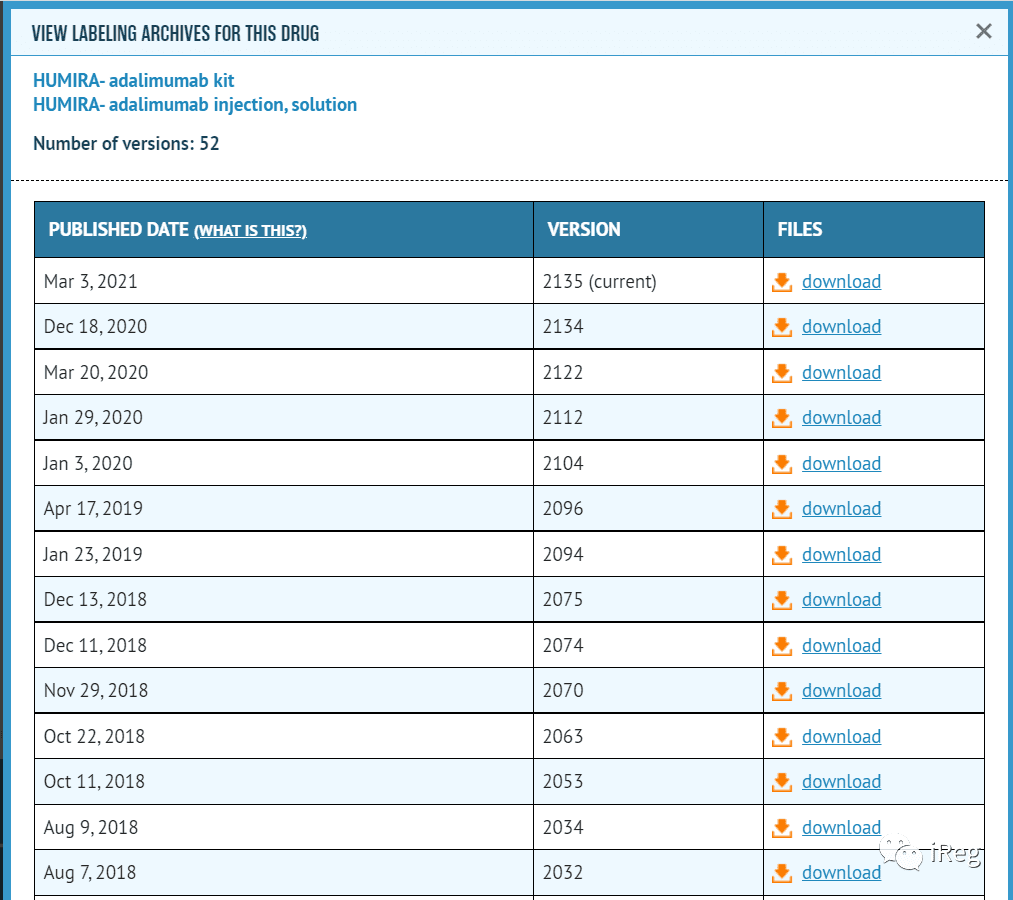Select the 'Jan 23, 2019' date cell
The width and height of the screenshot is (1013, 900).
pyautogui.click(x=284, y=554)
